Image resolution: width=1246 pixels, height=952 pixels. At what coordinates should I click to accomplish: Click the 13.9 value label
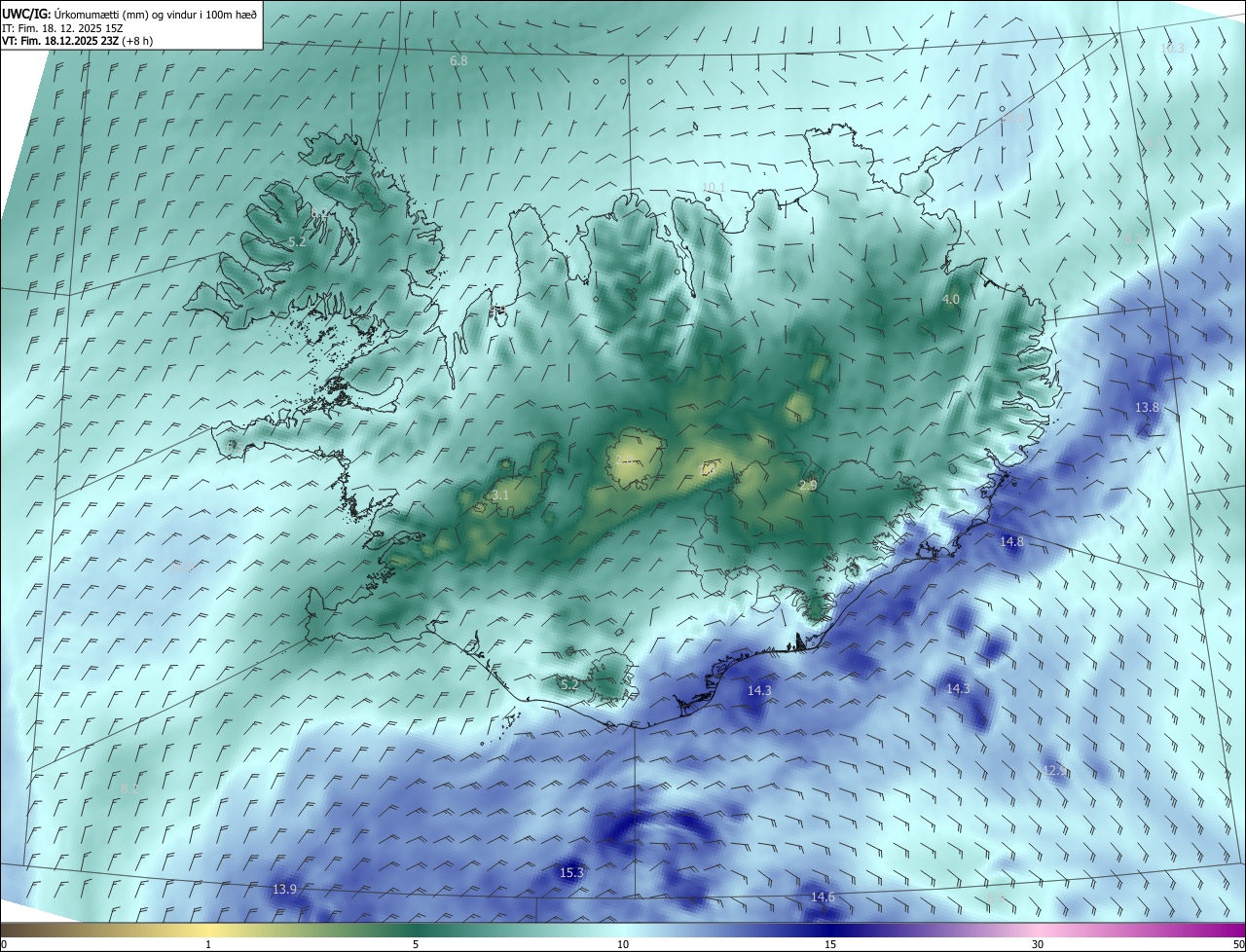pos(284,889)
